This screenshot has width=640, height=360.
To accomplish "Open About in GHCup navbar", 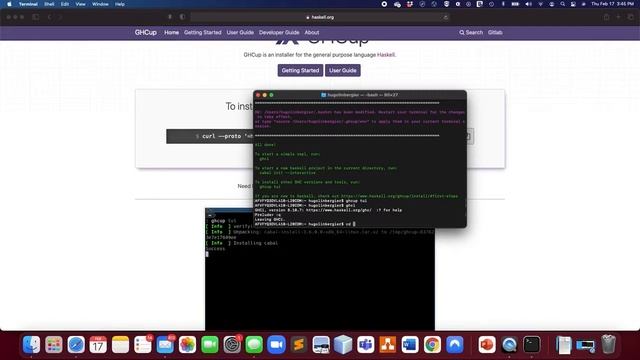I will click(x=311, y=32).
